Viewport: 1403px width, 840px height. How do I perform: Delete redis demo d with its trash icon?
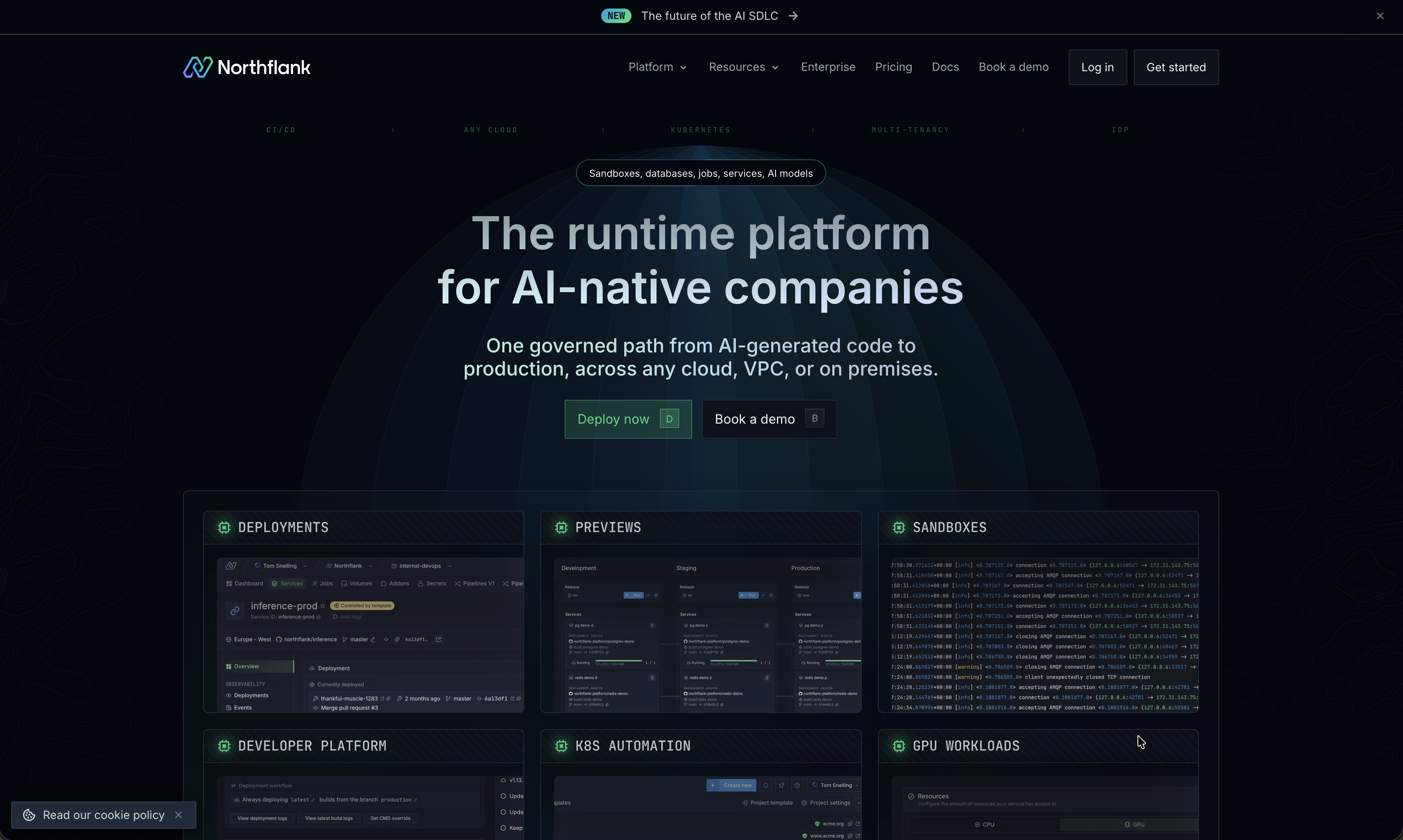pyautogui.click(x=652, y=678)
